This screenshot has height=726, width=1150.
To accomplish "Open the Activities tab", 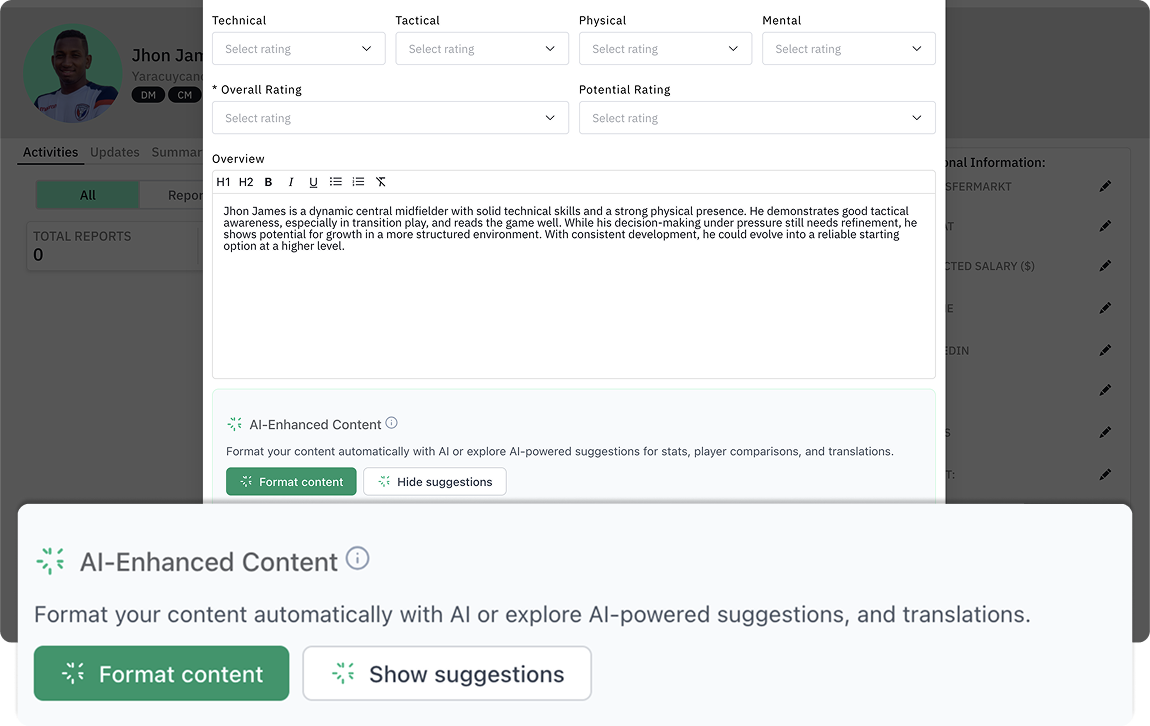I will coord(50,152).
